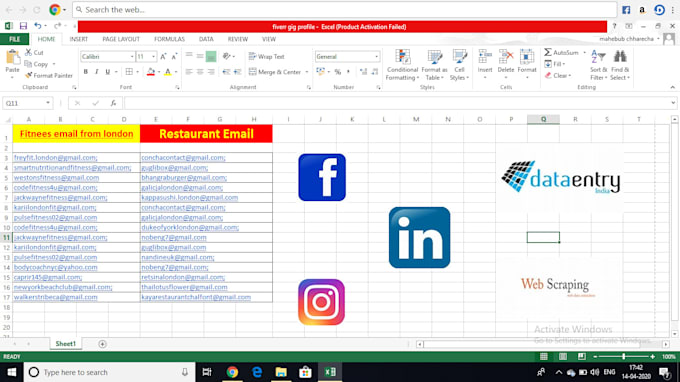
Task: Expand the formula bar chevron
Action: click(673, 103)
